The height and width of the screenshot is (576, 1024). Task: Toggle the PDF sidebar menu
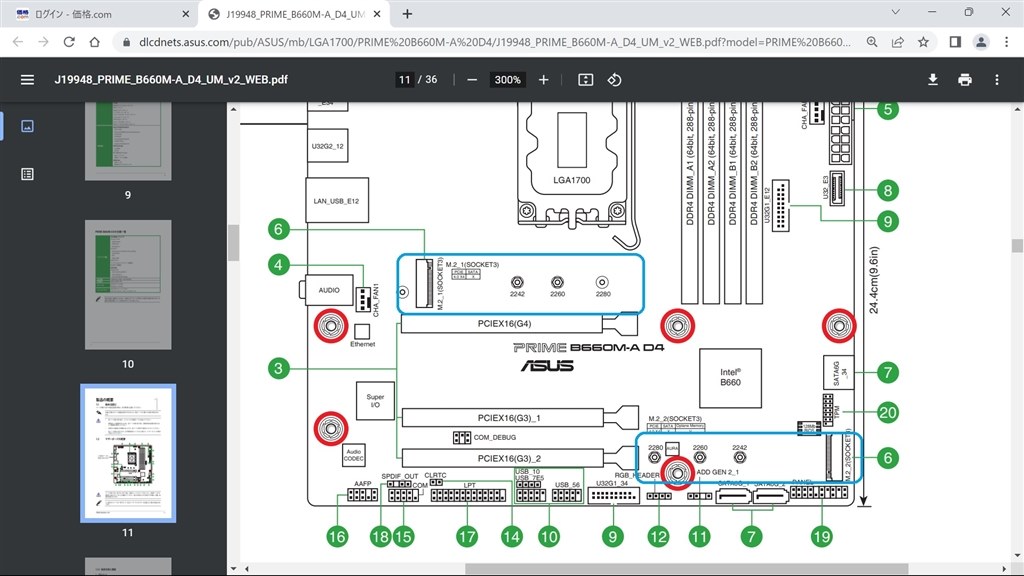[x=27, y=79]
